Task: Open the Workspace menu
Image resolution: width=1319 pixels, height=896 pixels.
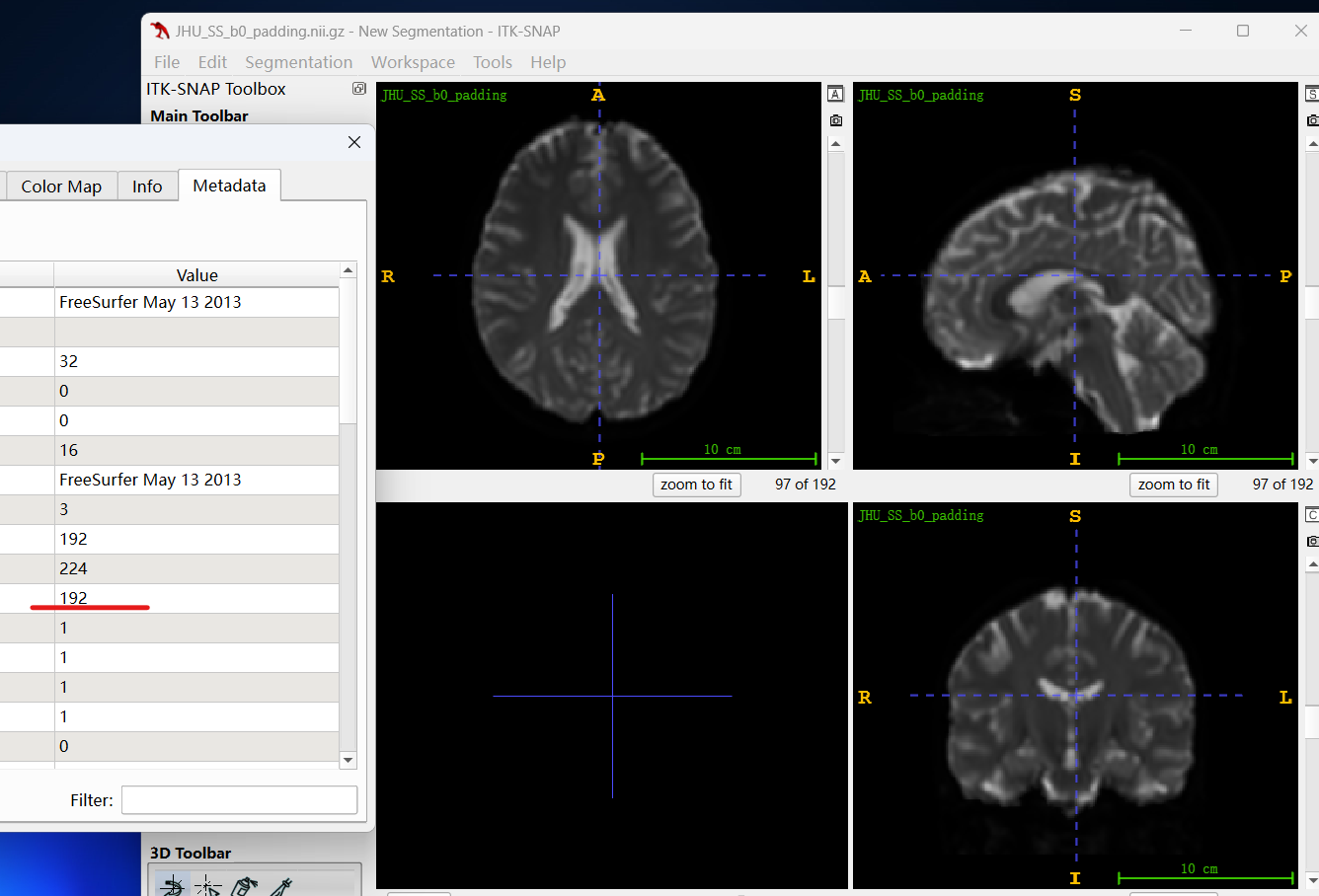Action: tap(413, 62)
